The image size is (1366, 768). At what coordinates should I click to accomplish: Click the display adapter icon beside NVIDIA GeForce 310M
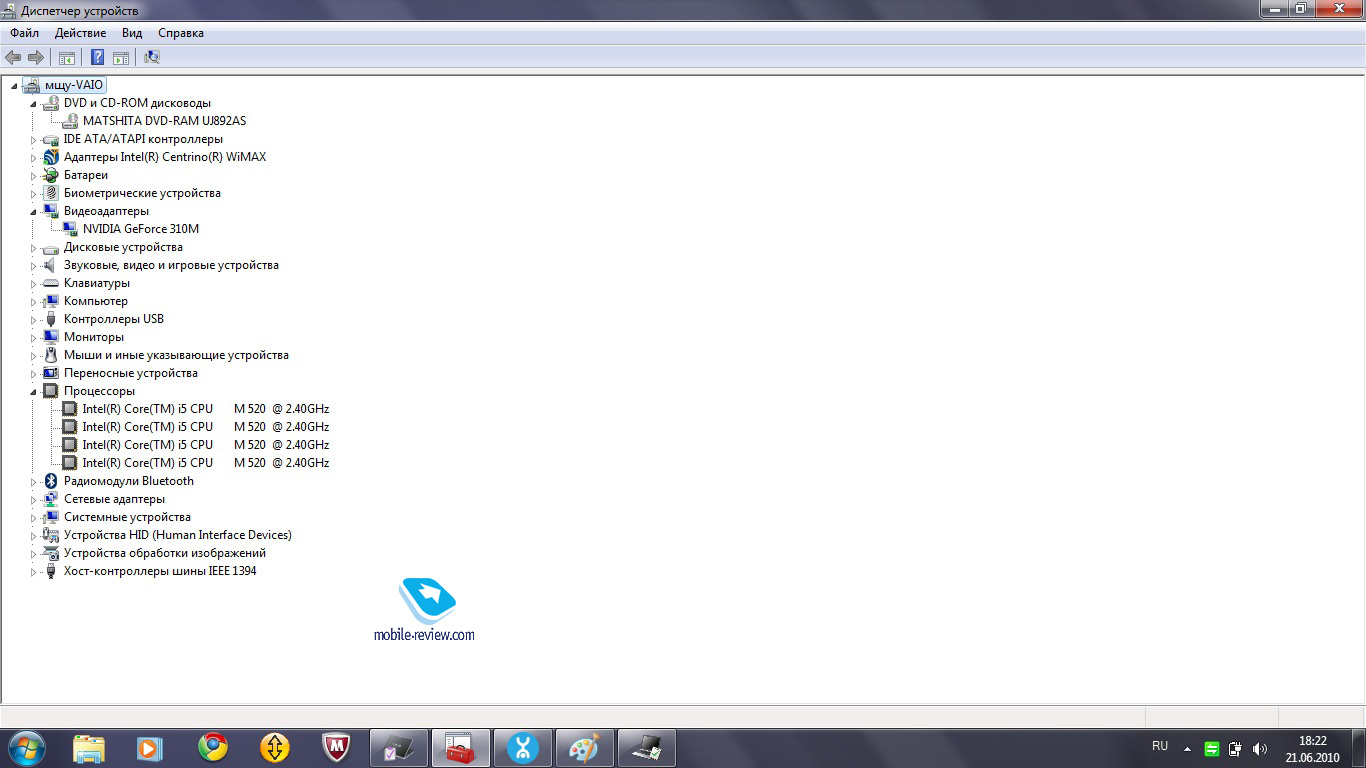pyautogui.click(x=70, y=229)
